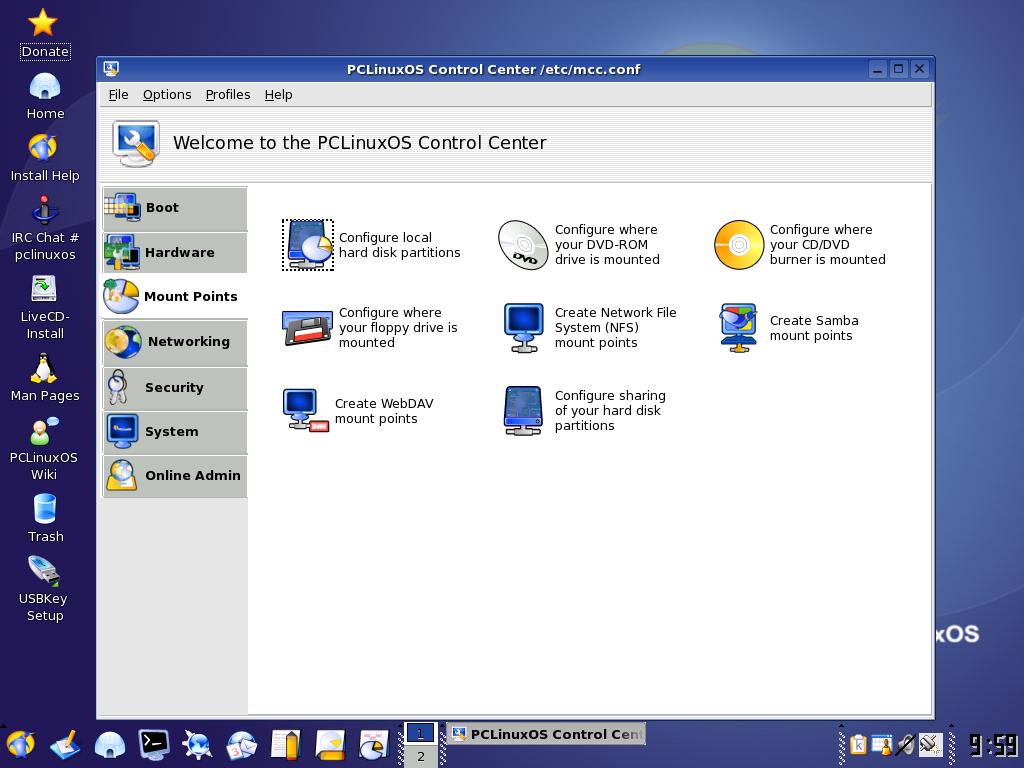Open the Profiles menu
The height and width of the screenshot is (768, 1024).
click(228, 95)
